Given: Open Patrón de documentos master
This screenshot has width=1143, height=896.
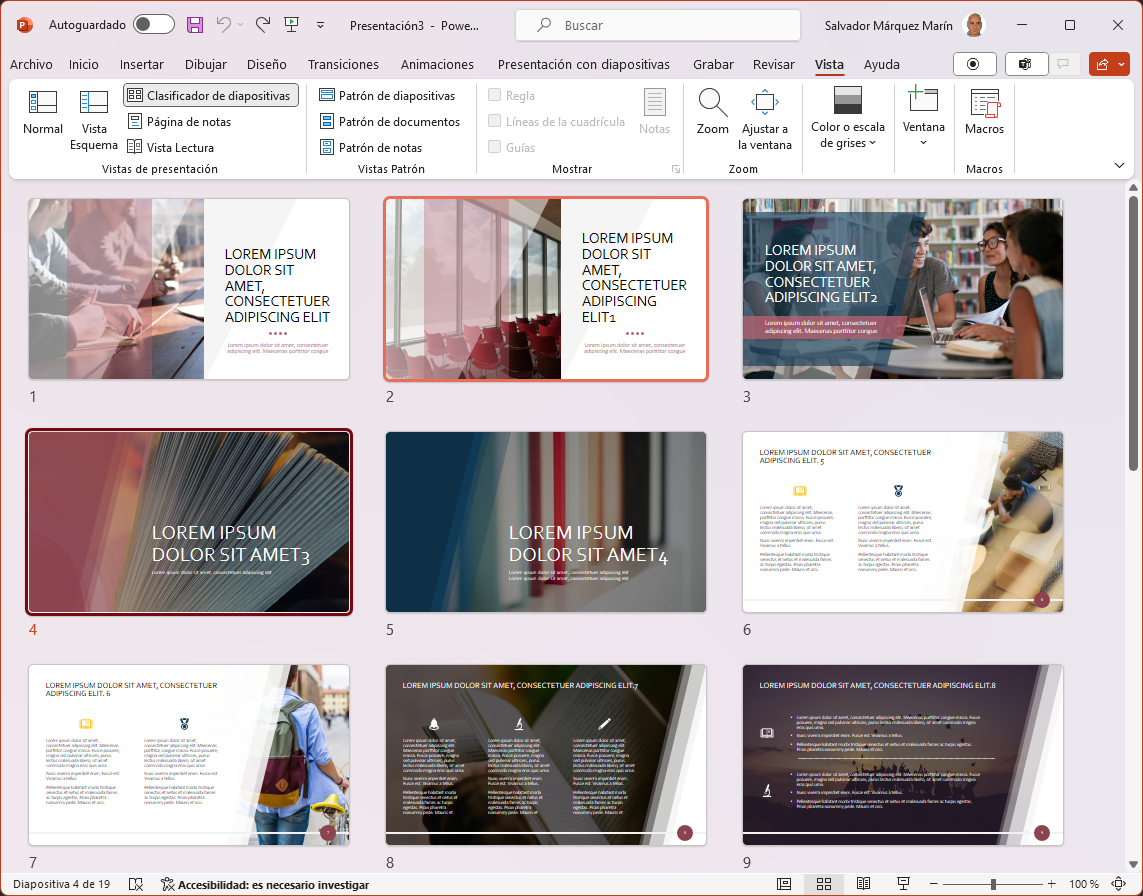Looking at the screenshot, I should (x=390, y=122).
